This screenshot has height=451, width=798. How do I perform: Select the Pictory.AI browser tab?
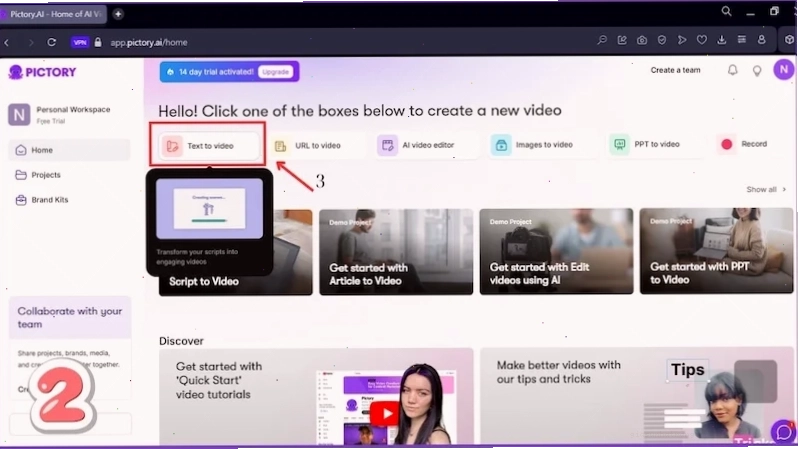(x=53, y=14)
